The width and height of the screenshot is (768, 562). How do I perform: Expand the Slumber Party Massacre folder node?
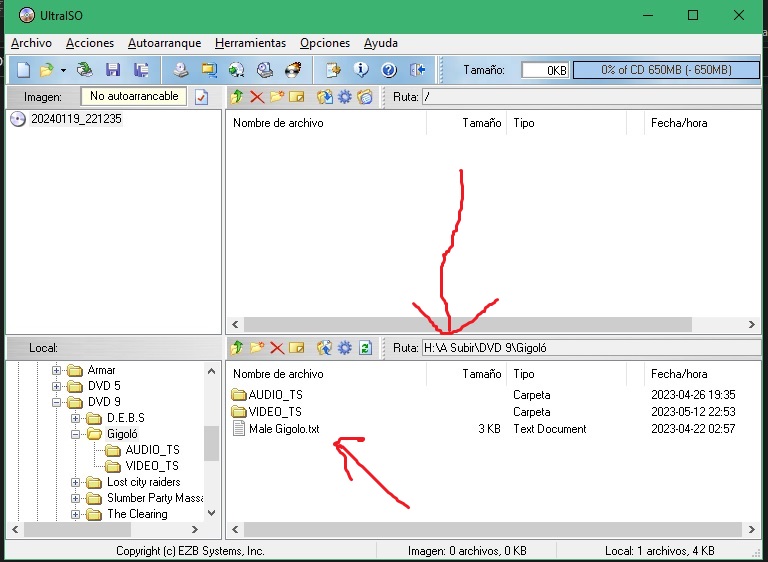[75, 499]
